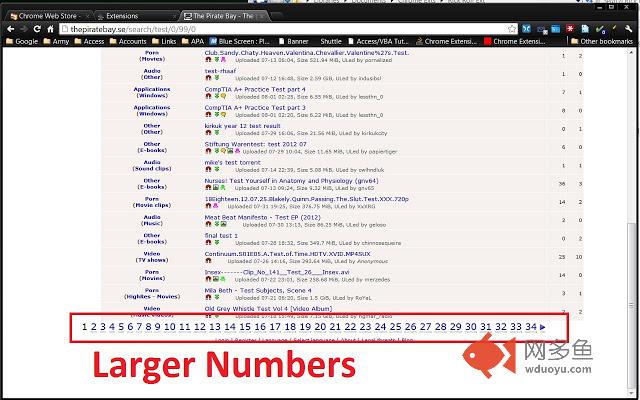
Task: Go to results page 10
Action: click(169, 327)
